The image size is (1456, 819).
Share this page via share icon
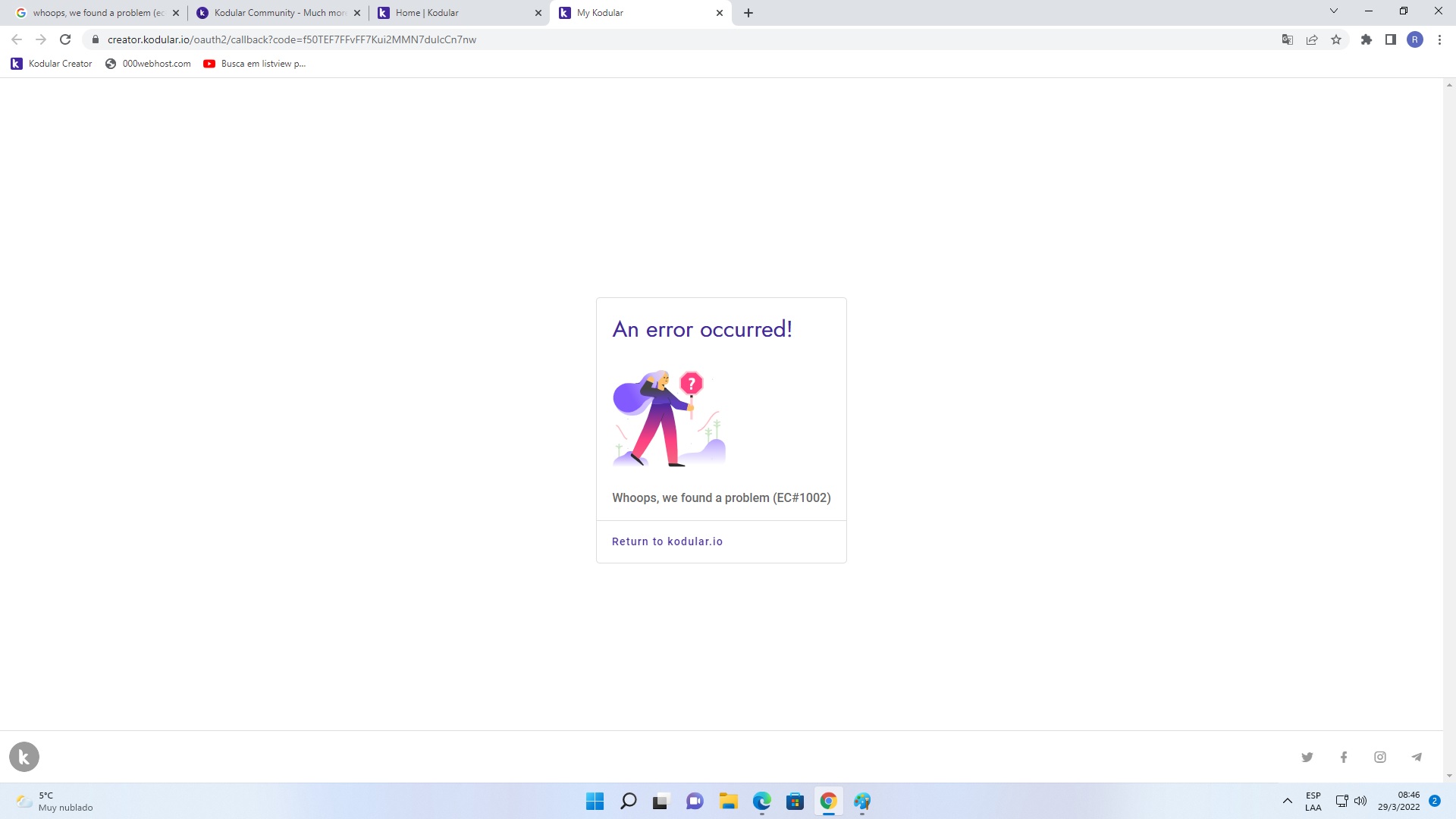point(1312,39)
